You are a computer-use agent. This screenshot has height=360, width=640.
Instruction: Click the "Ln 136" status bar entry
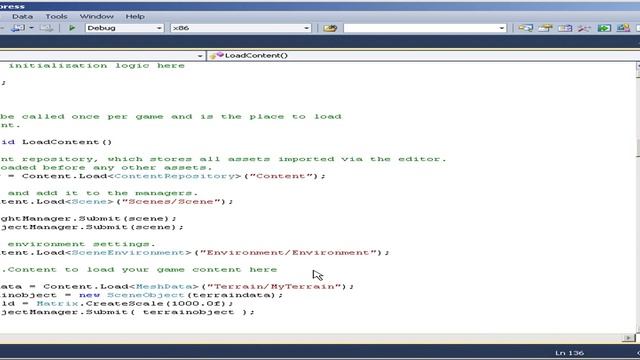[x=569, y=353]
